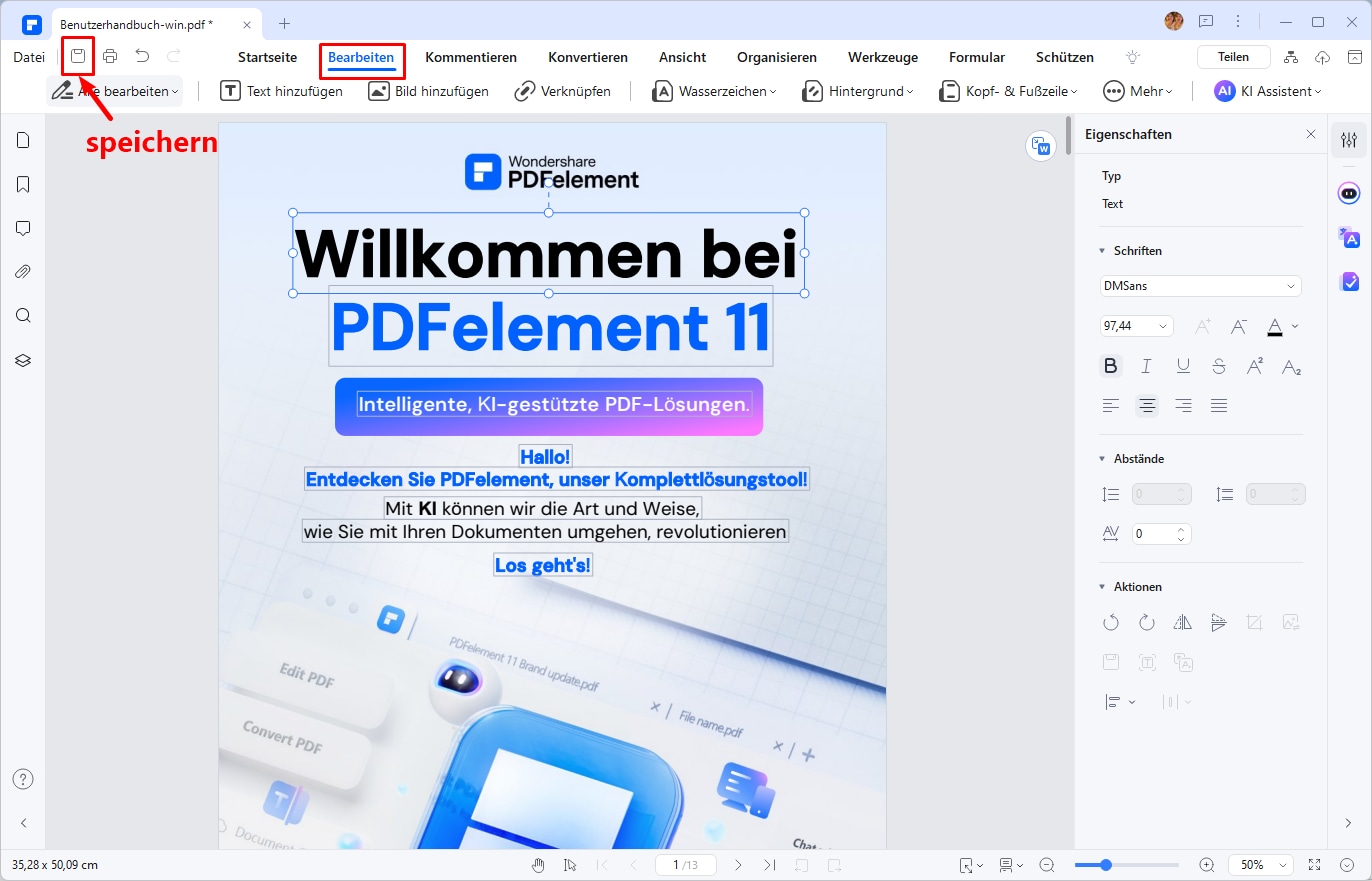Toggle subscript formatting
1372x881 pixels.
tap(1291, 366)
